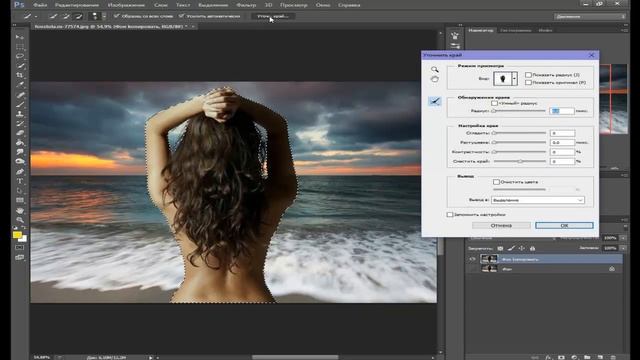This screenshot has width=640, height=360.
Task: Choose Subtract from Selection mode in options bar
Action: 79,16
